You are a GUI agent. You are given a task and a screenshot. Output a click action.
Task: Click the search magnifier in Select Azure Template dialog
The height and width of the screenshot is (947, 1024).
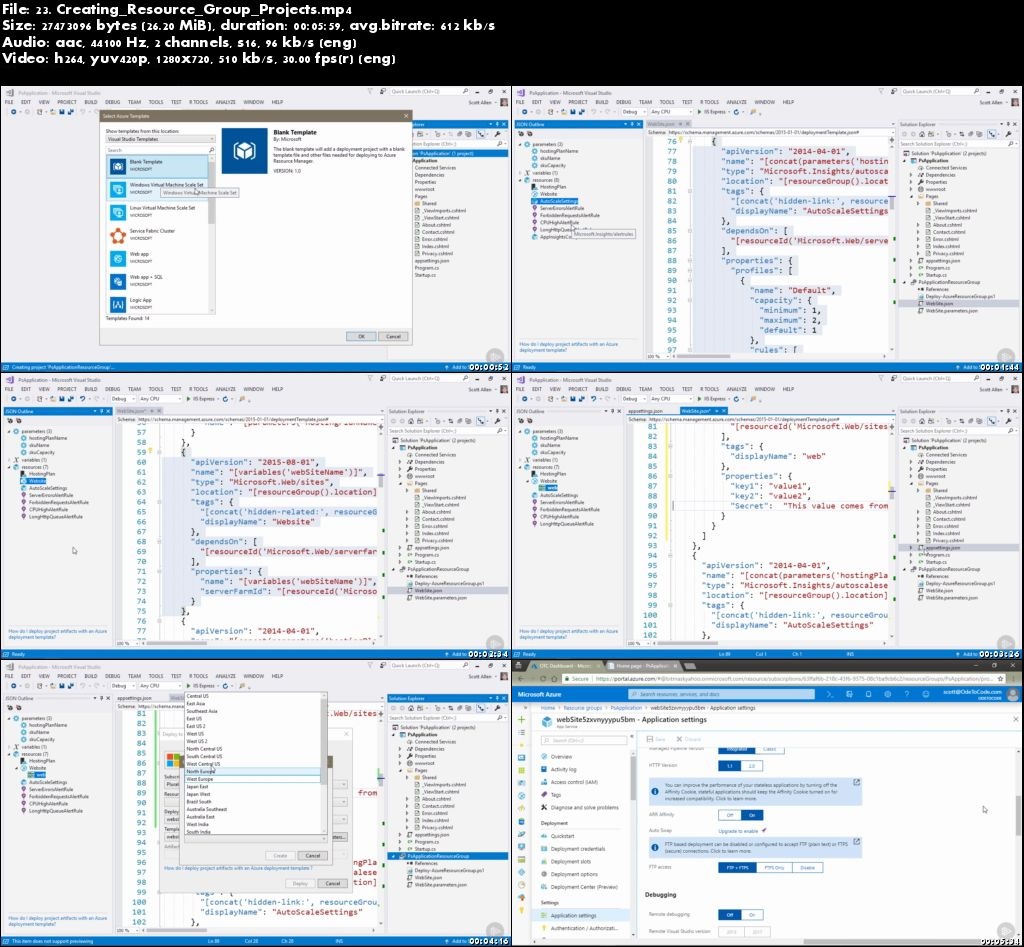[211, 150]
